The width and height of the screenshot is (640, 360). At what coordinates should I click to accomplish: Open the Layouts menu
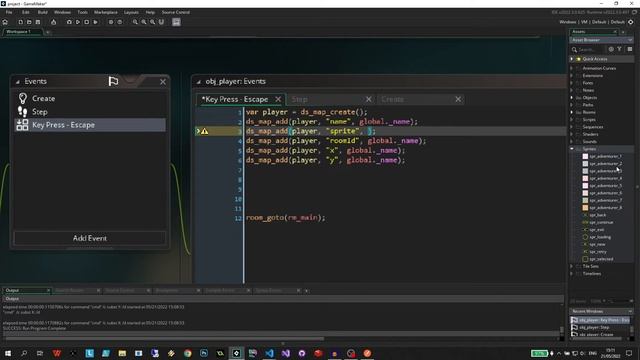[x=131, y=12]
